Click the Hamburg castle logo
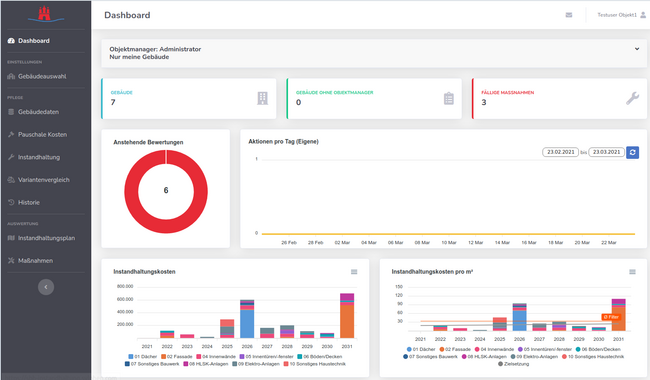This screenshot has width=650, height=380. point(45,14)
